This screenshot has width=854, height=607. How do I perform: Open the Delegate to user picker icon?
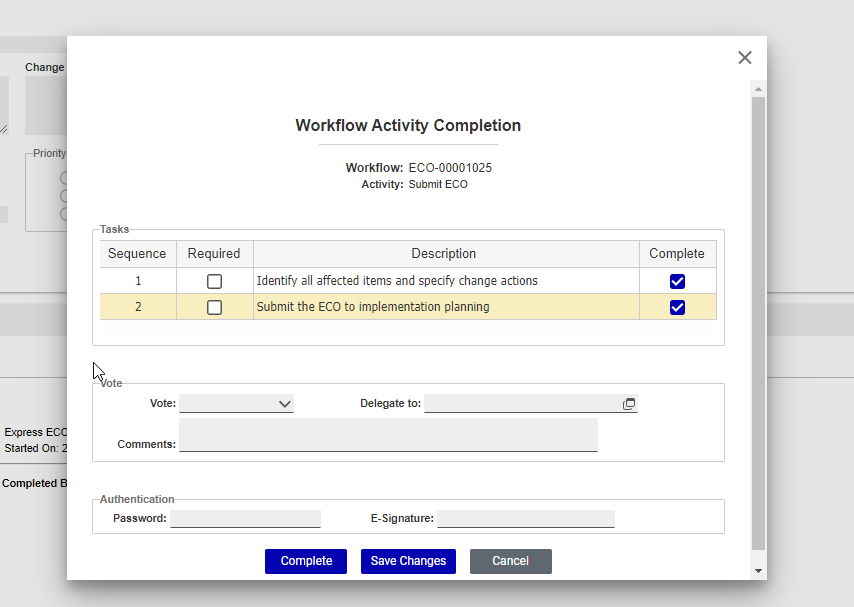coord(629,404)
